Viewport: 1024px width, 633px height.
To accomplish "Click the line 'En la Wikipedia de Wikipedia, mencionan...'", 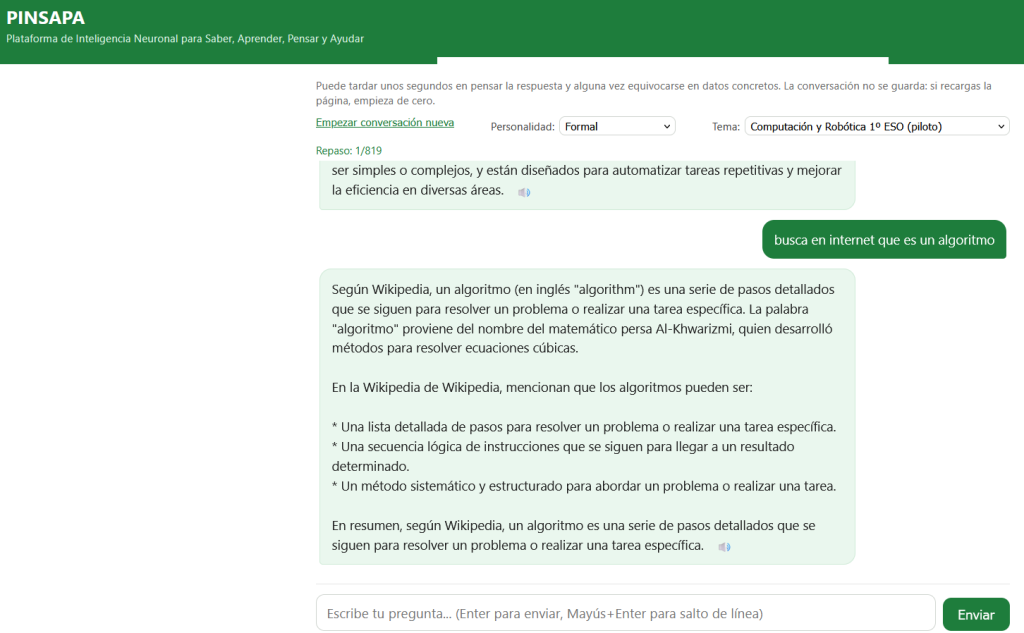I will coord(542,387).
